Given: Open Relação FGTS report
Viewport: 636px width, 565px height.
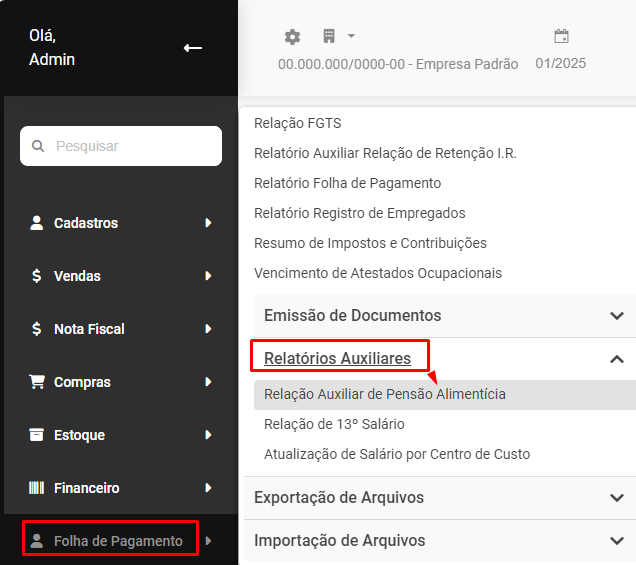Looking at the screenshot, I should 298,123.
